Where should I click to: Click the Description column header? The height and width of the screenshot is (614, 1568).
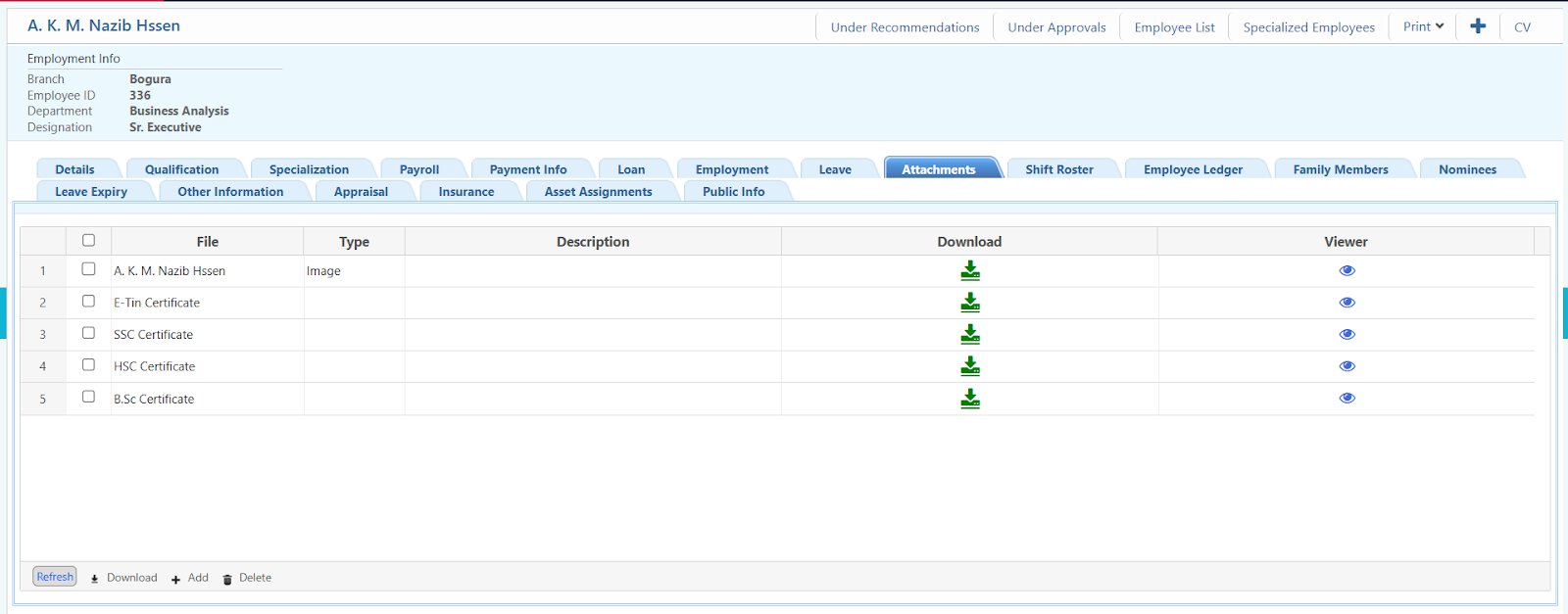click(593, 242)
